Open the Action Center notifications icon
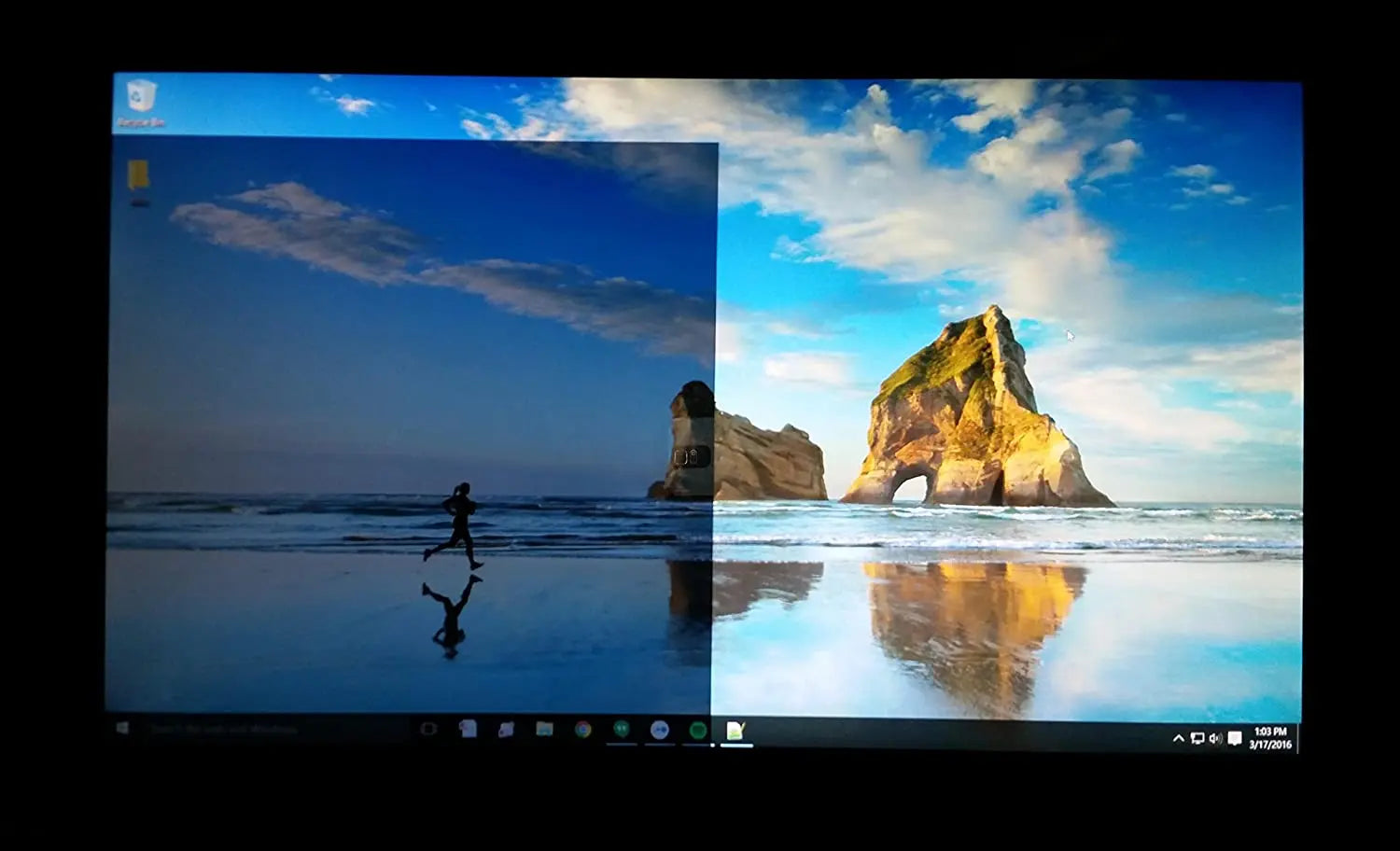The height and width of the screenshot is (851, 1400). pos(1235,738)
